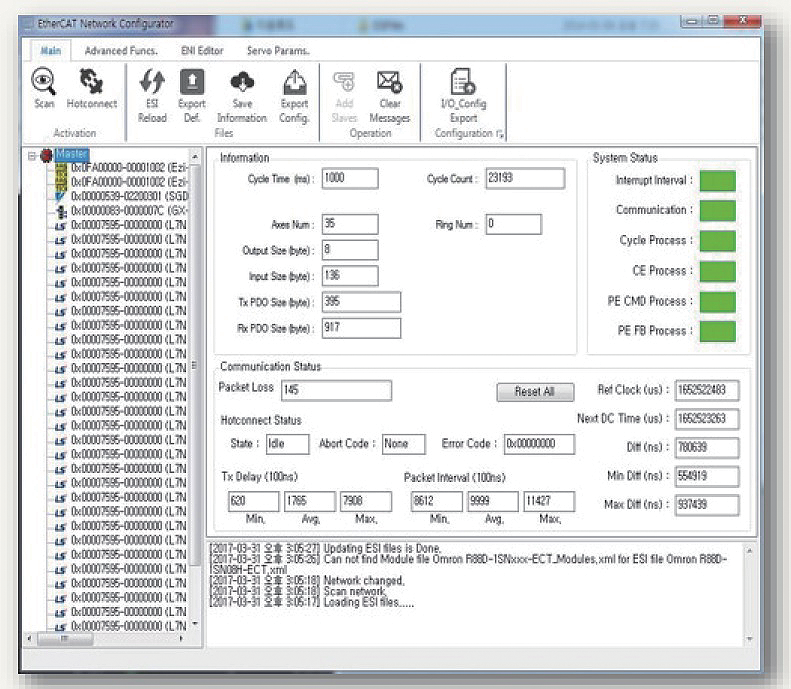The image size is (791, 689).
Task: Click the PE CMD Process status indicator
Action: [717, 302]
